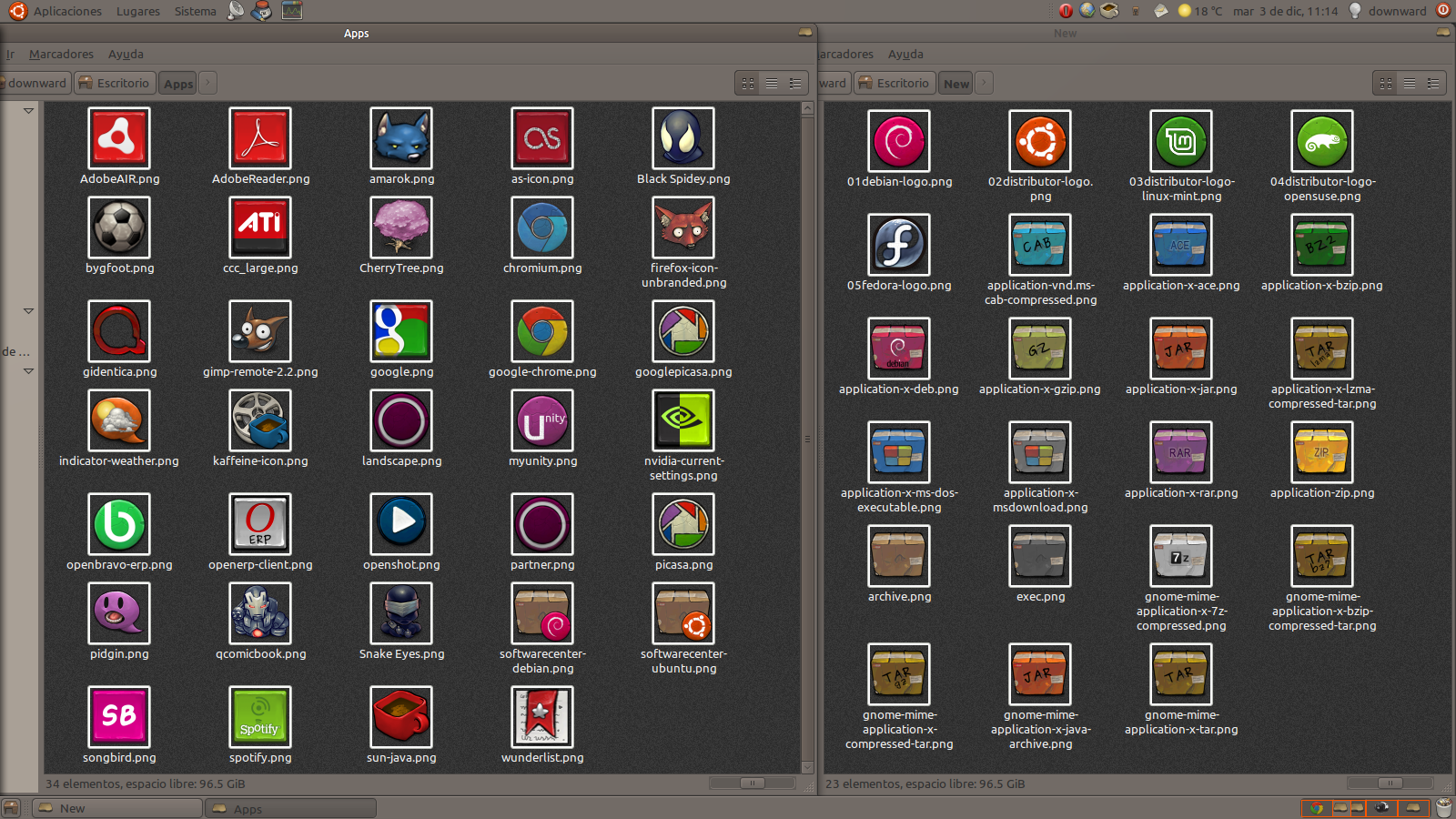The height and width of the screenshot is (819, 1456).
Task: Select the chromium.png icon
Action: tap(542, 227)
